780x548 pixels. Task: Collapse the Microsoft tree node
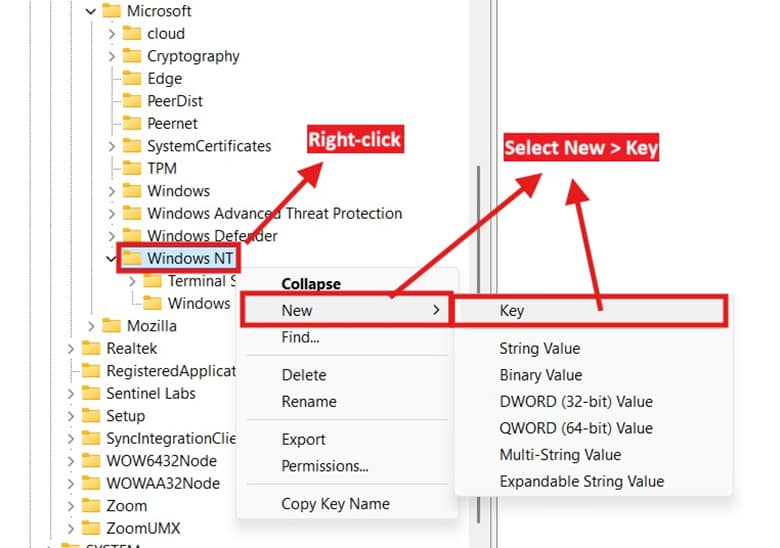pos(91,12)
